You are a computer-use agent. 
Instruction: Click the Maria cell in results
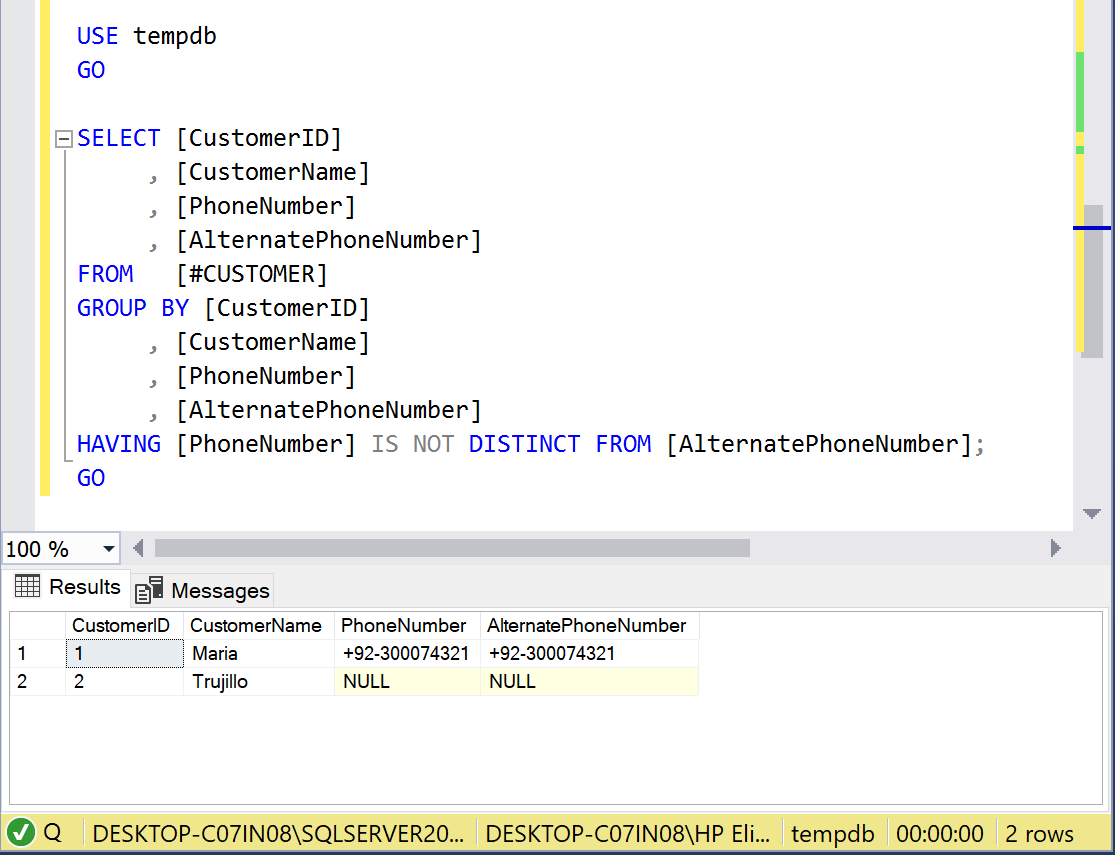click(258, 654)
